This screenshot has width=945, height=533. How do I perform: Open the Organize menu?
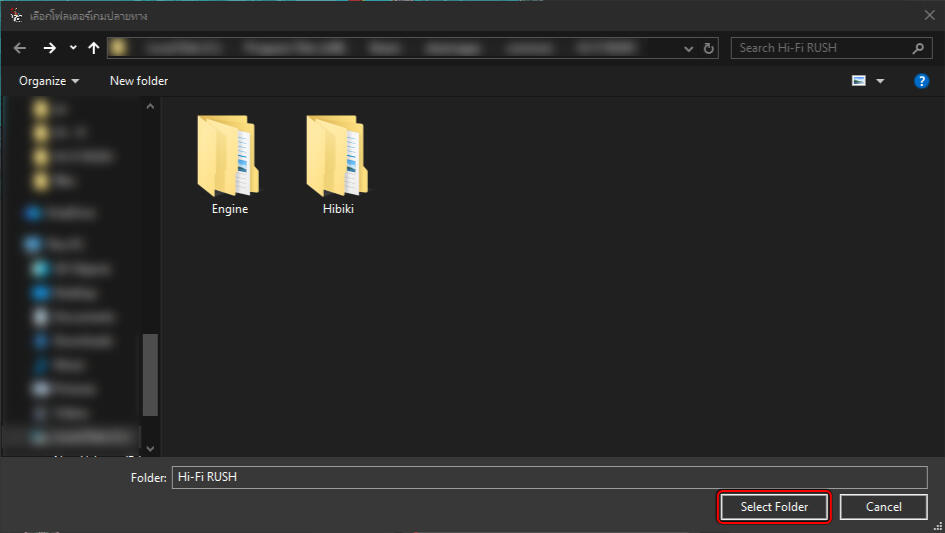click(48, 81)
